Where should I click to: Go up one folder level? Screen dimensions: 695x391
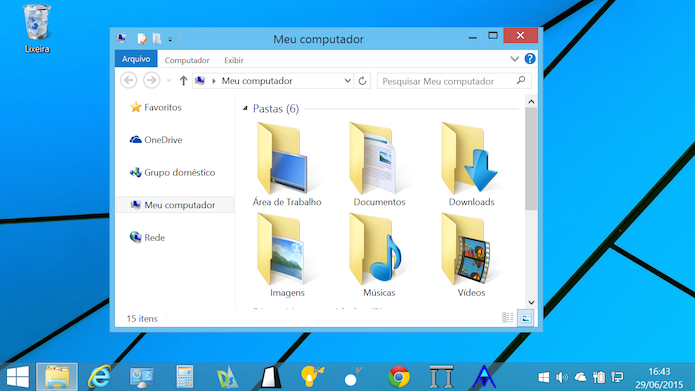pos(183,81)
